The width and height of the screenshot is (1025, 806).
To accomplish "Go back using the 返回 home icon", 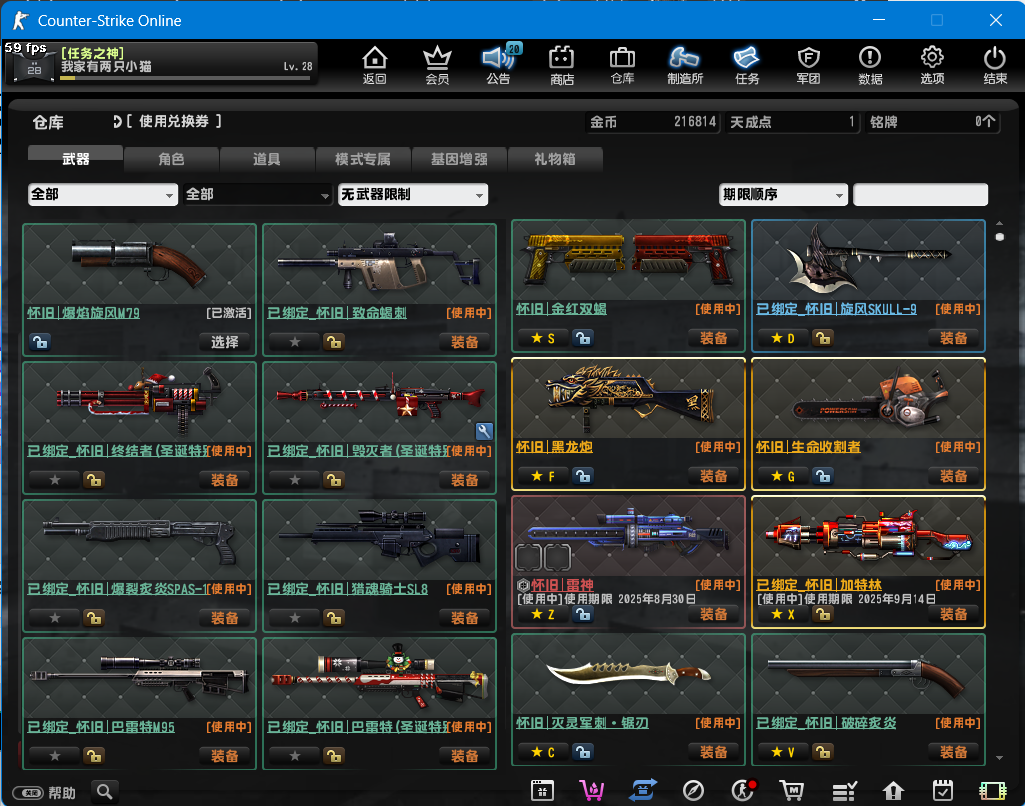I will pyautogui.click(x=375, y=65).
